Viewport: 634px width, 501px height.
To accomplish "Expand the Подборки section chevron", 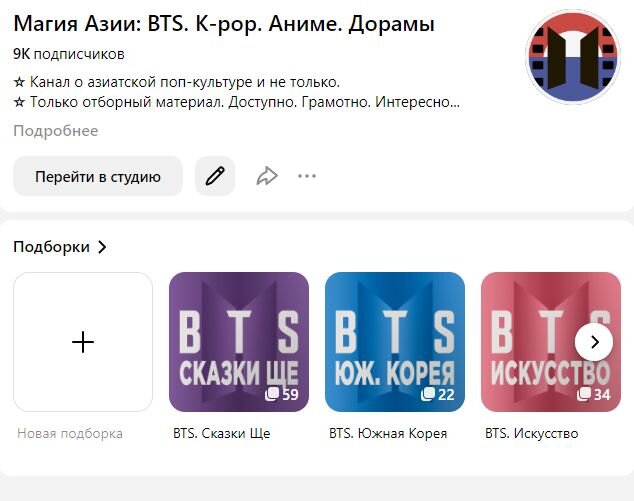I will pyautogui.click(x=102, y=247).
